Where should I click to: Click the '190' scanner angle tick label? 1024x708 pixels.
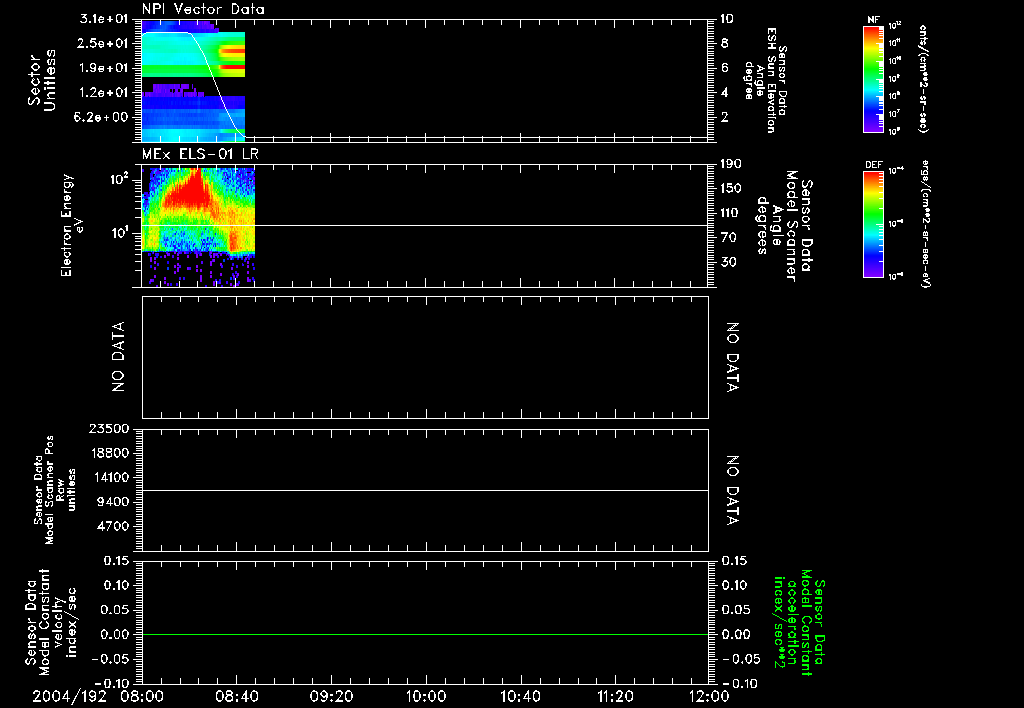coord(731,164)
